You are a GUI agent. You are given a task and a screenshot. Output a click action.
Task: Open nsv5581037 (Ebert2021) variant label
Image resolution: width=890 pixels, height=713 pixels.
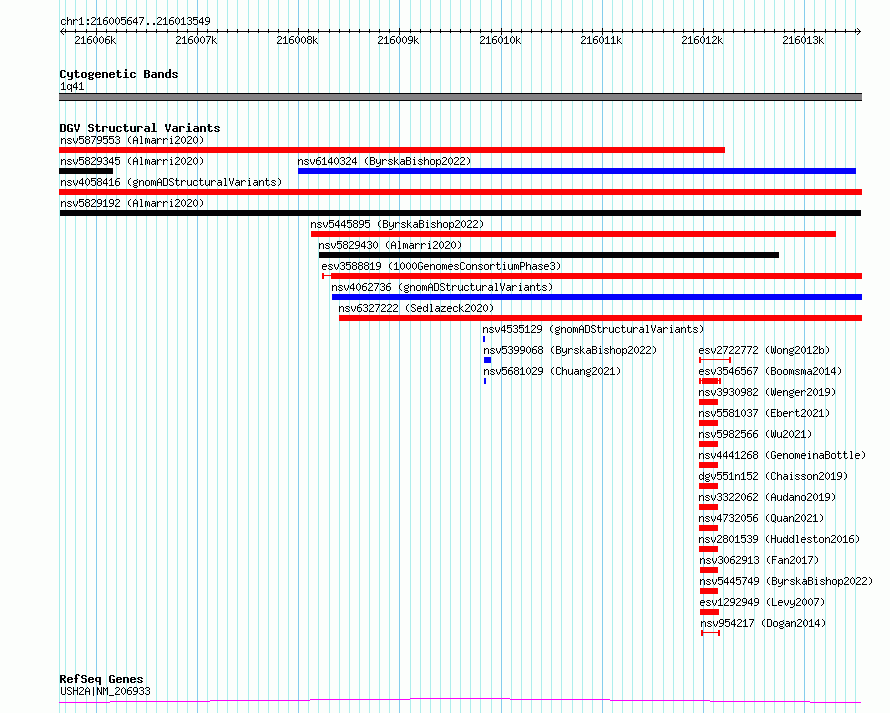click(764, 413)
